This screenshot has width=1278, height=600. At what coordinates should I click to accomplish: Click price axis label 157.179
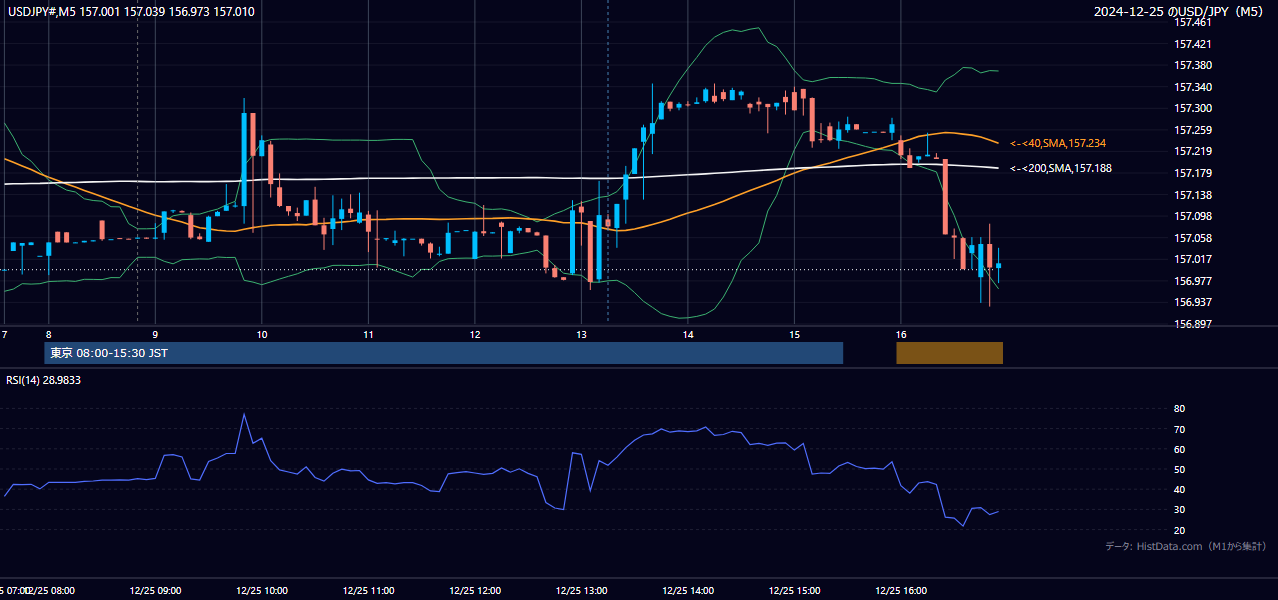(x=1192, y=174)
